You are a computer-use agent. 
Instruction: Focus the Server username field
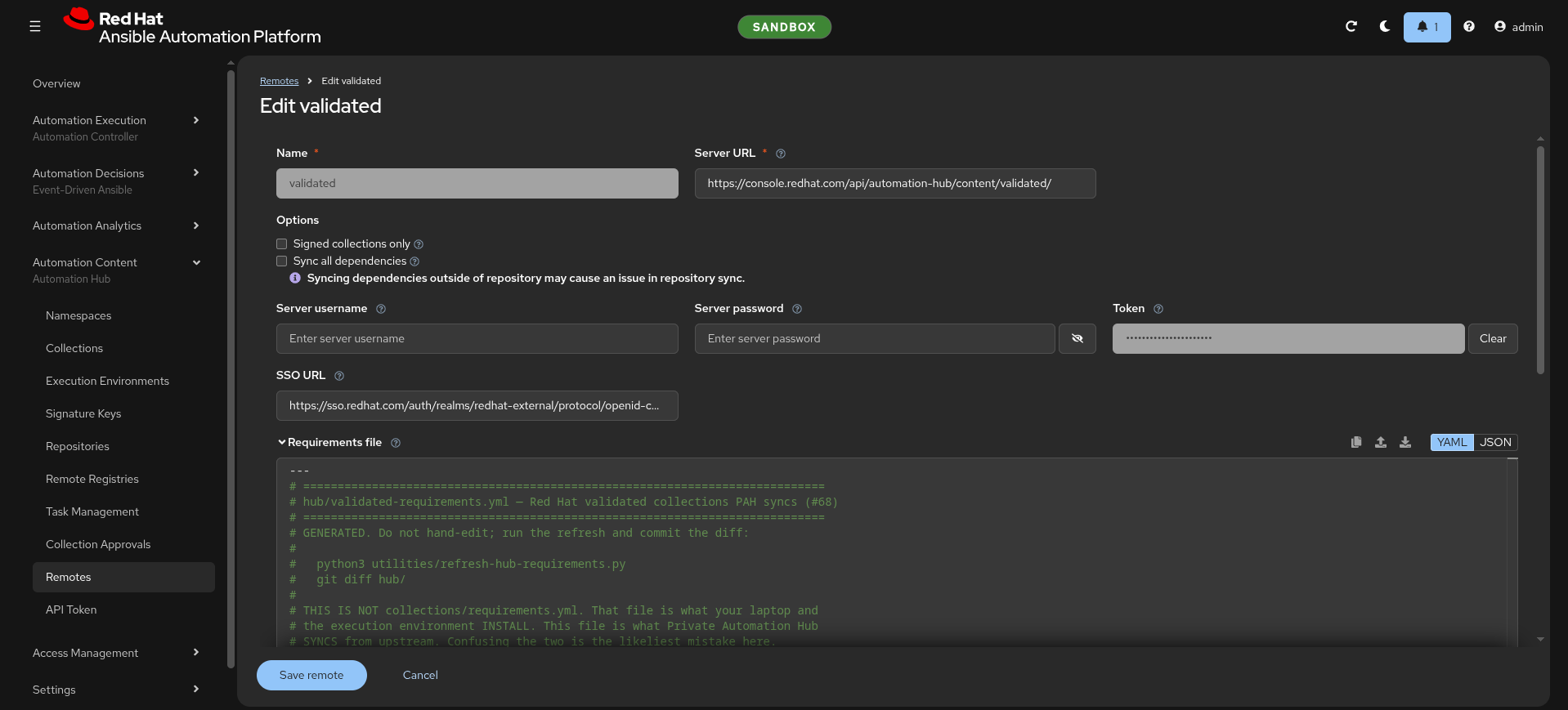pyautogui.click(x=477, y=338)
